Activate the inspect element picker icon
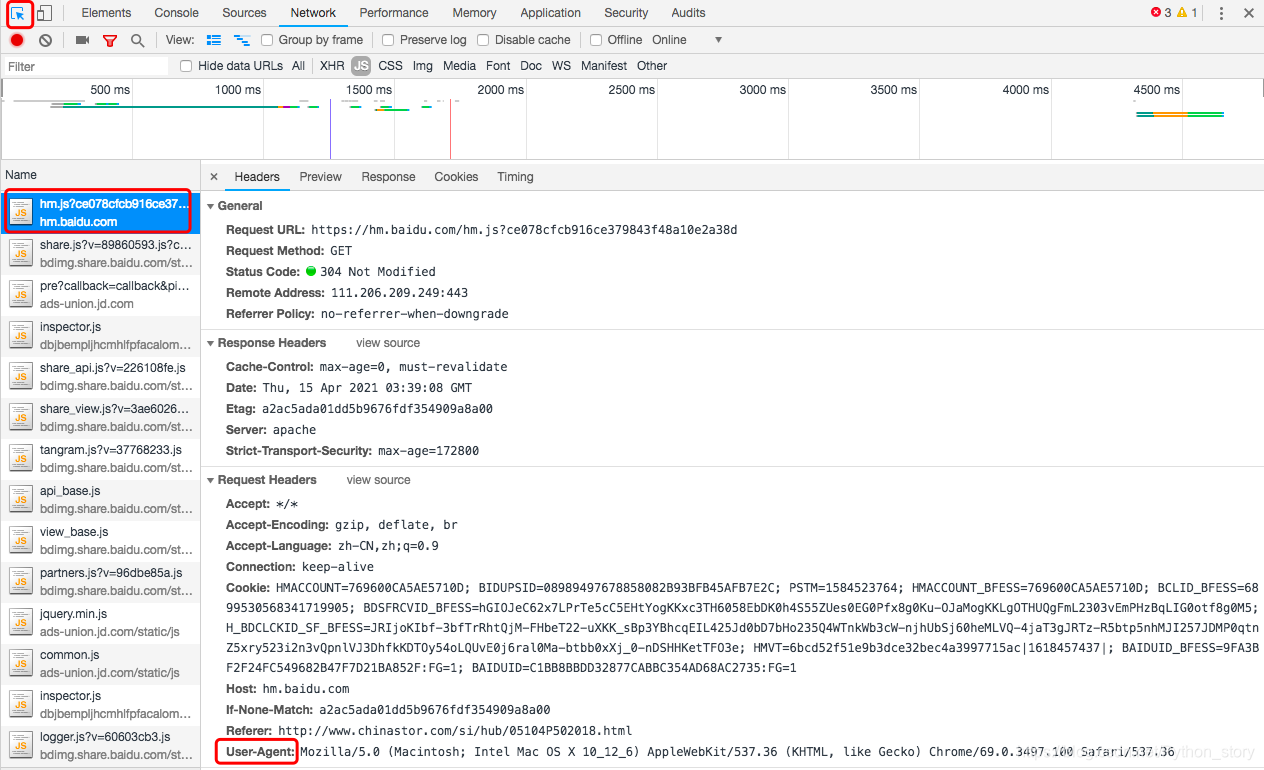The image size is (1264, 770). point(18,13)
